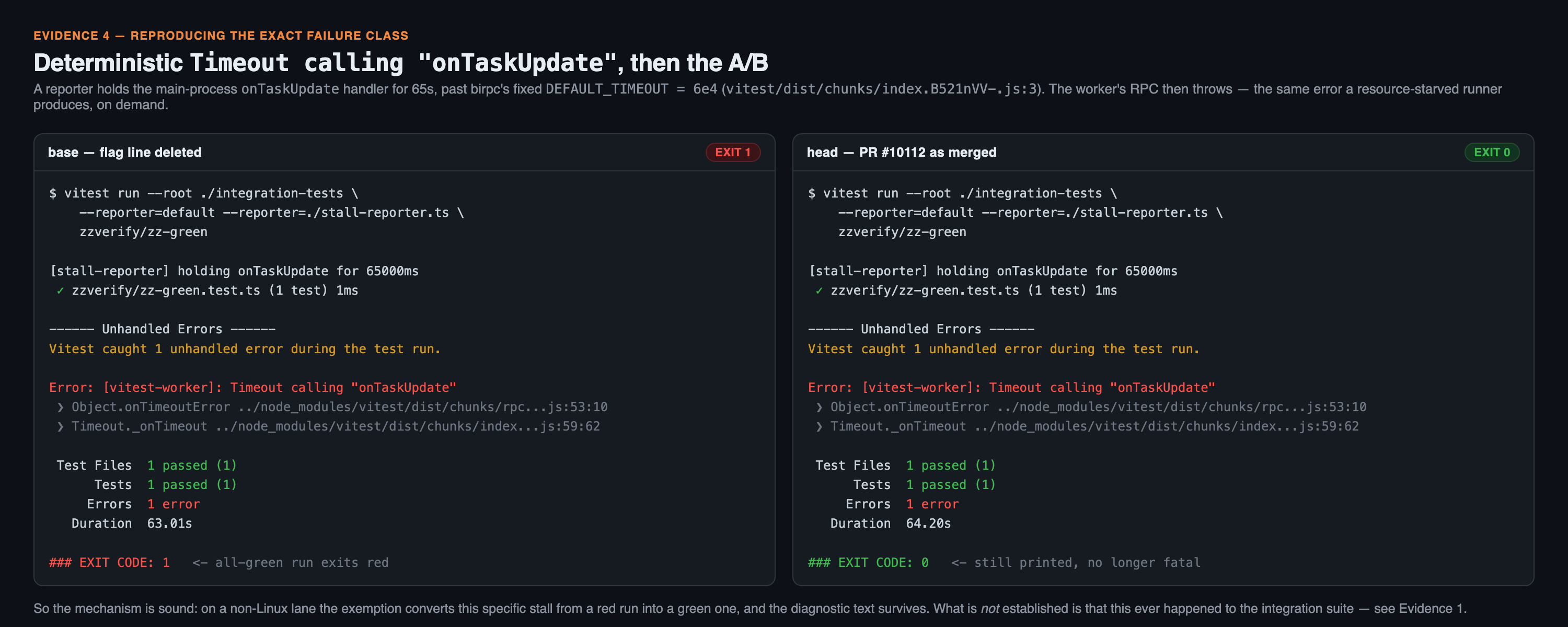Click the red "### EXIT CODE: 1" line
This screenshot has width=1568, height=627.
coord(110,563)
